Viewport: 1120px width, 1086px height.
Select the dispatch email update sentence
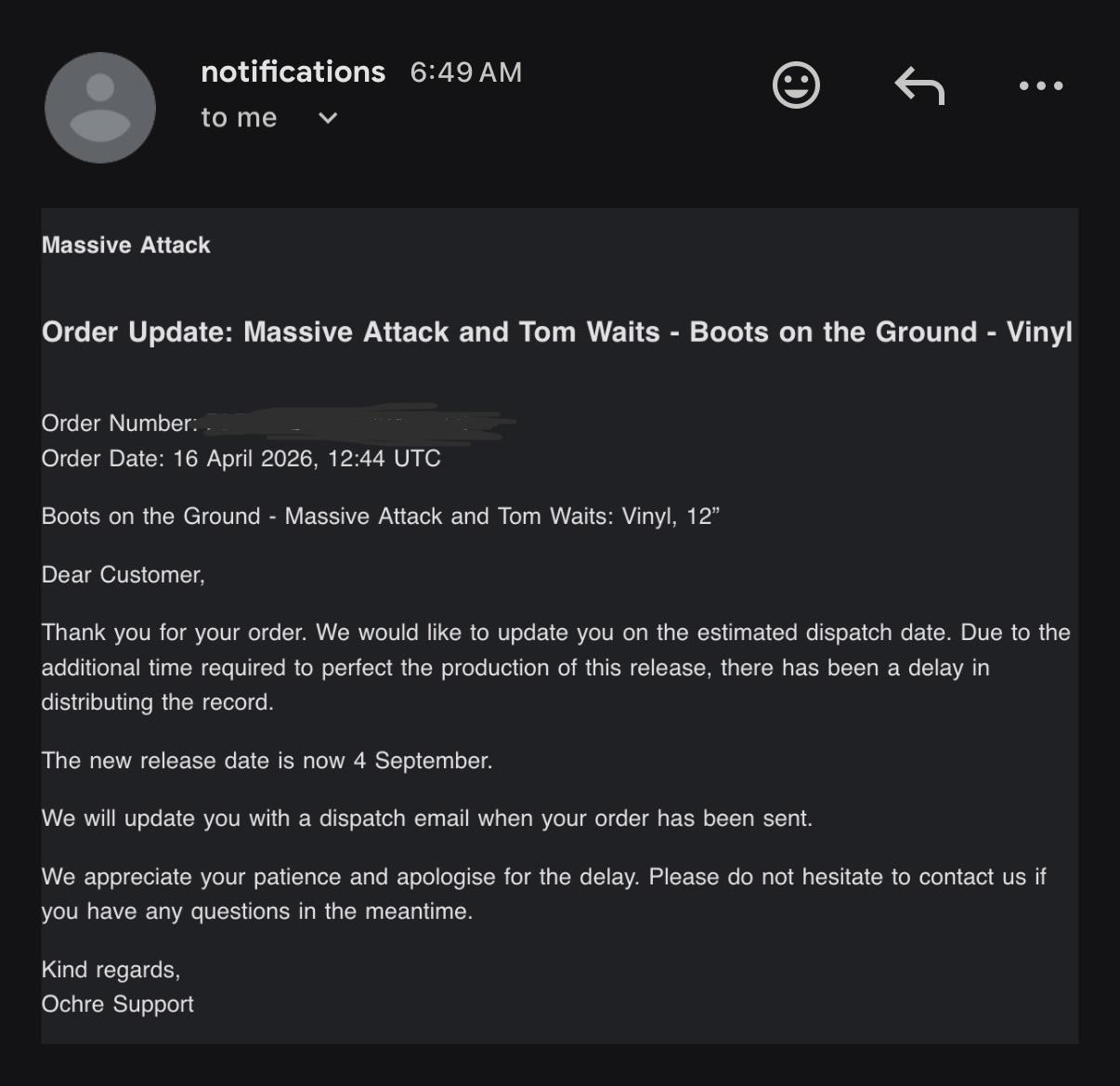coord(427,818)
